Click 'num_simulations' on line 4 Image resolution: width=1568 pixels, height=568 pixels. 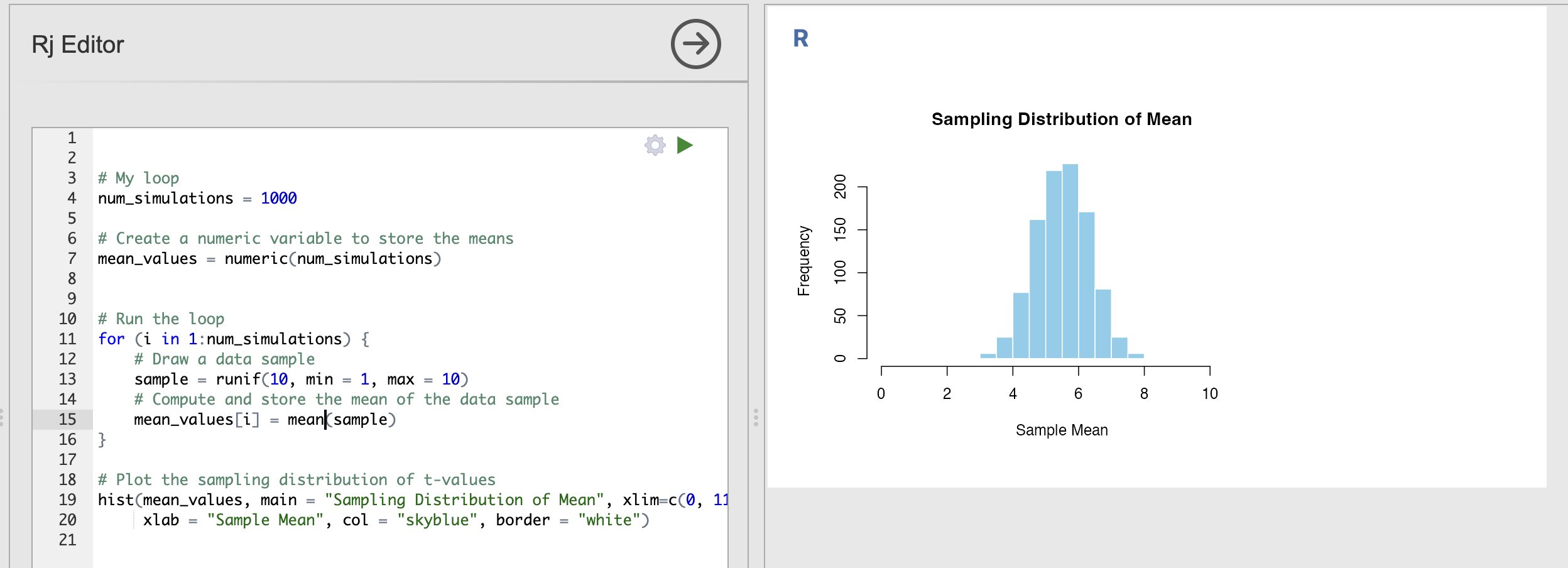tap(165, 199)
